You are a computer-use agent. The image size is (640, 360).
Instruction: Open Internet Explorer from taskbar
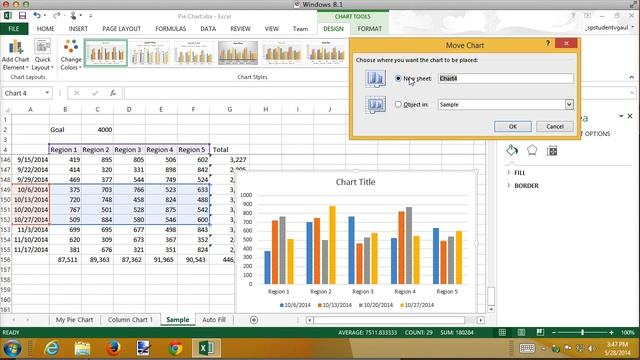51,348
